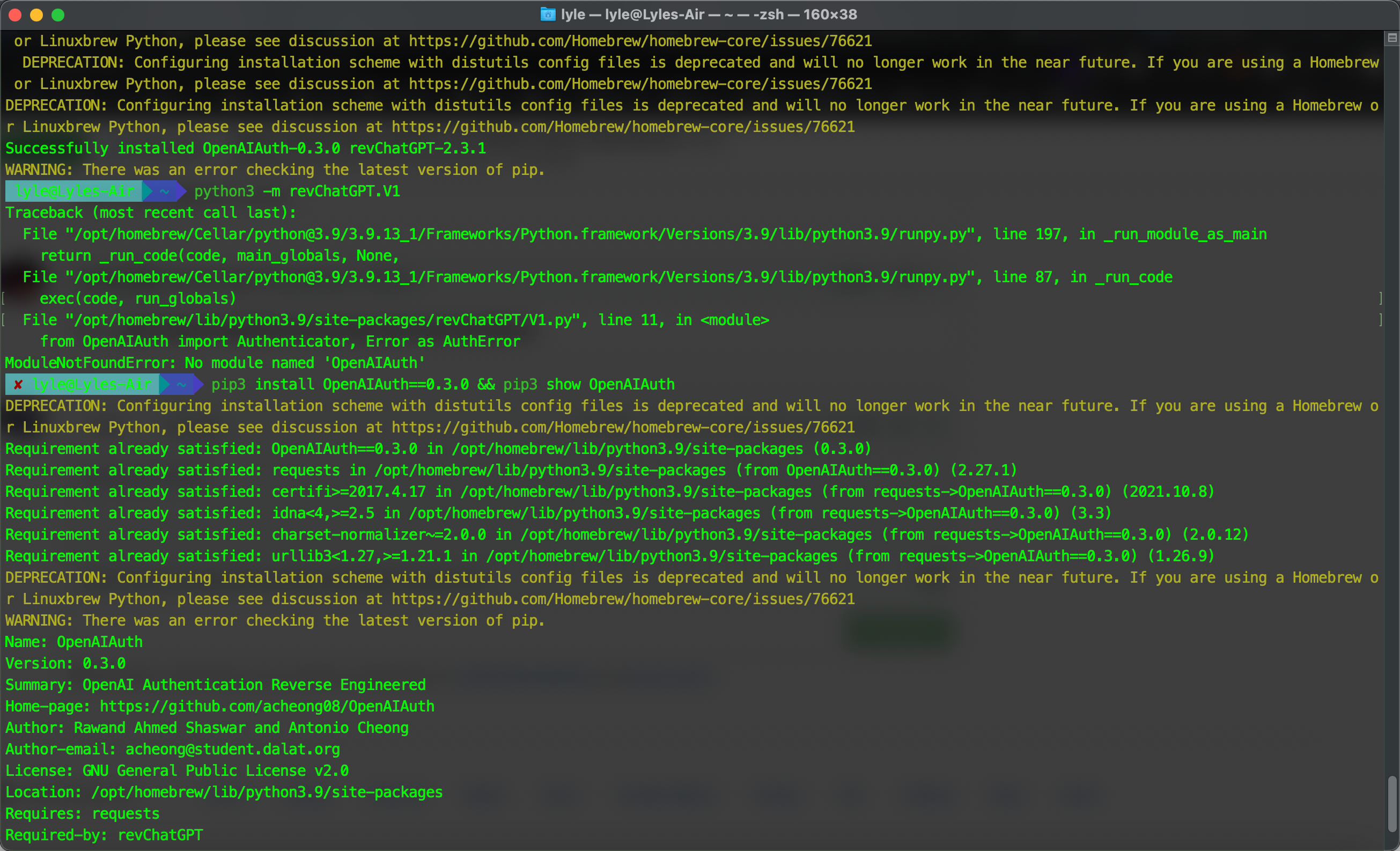The width and height of the screenshot is (1400, 851).
Task: Click the red error cross in the second prompt badge
Action: pos(18,384)
